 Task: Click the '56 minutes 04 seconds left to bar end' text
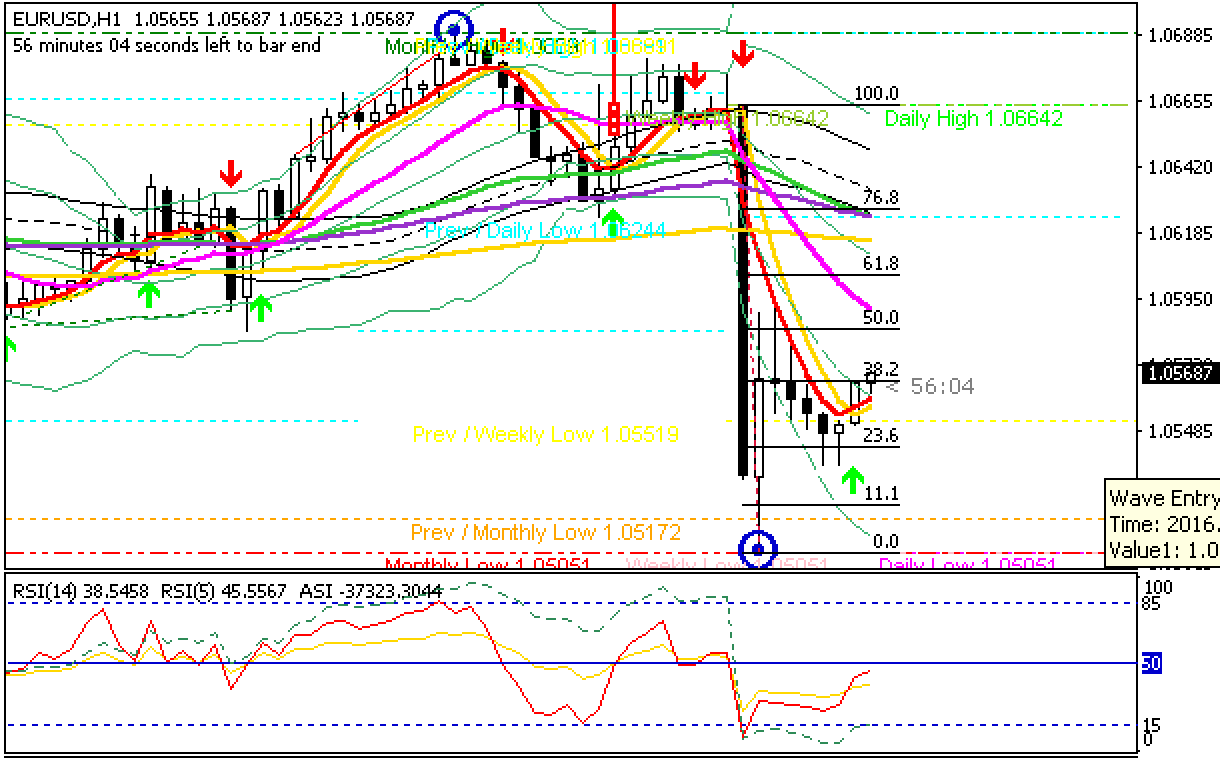coord(168,45)
